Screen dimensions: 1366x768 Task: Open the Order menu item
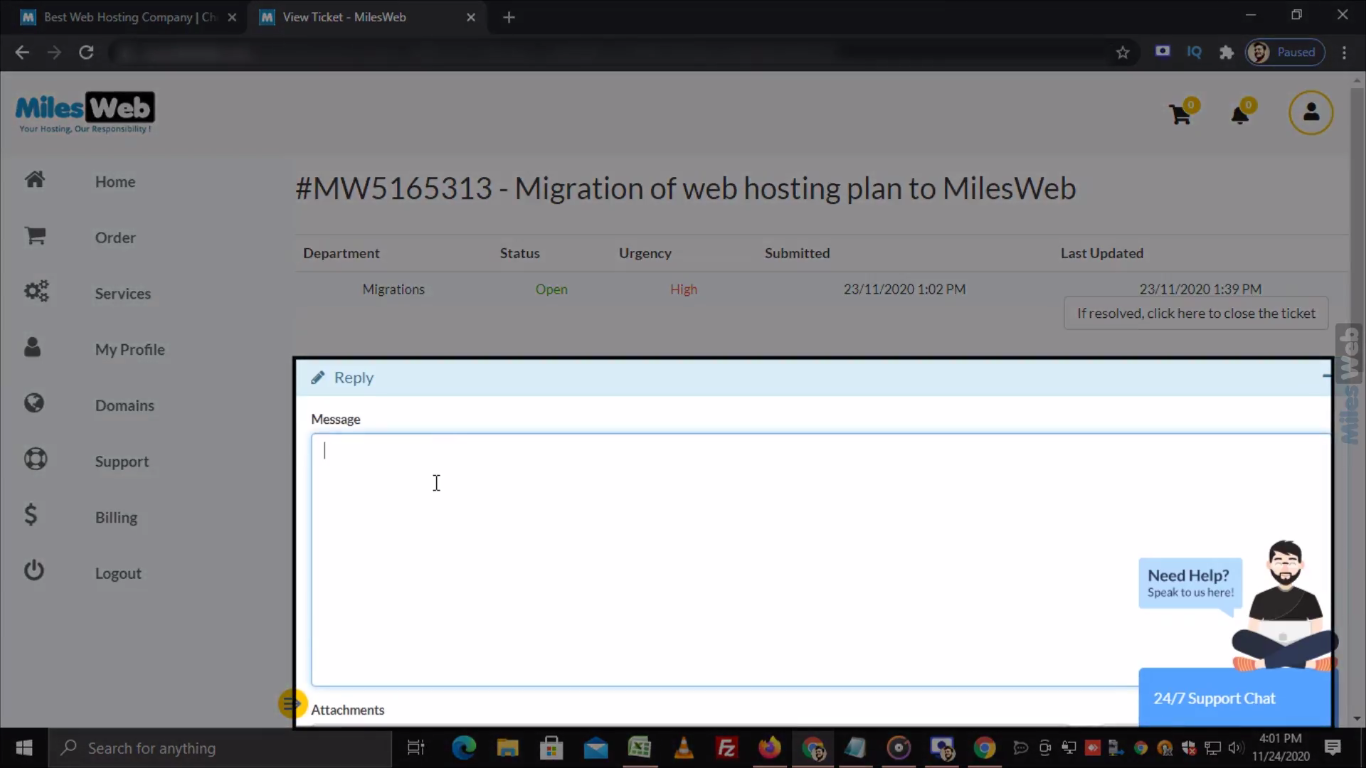pos(115,237)
